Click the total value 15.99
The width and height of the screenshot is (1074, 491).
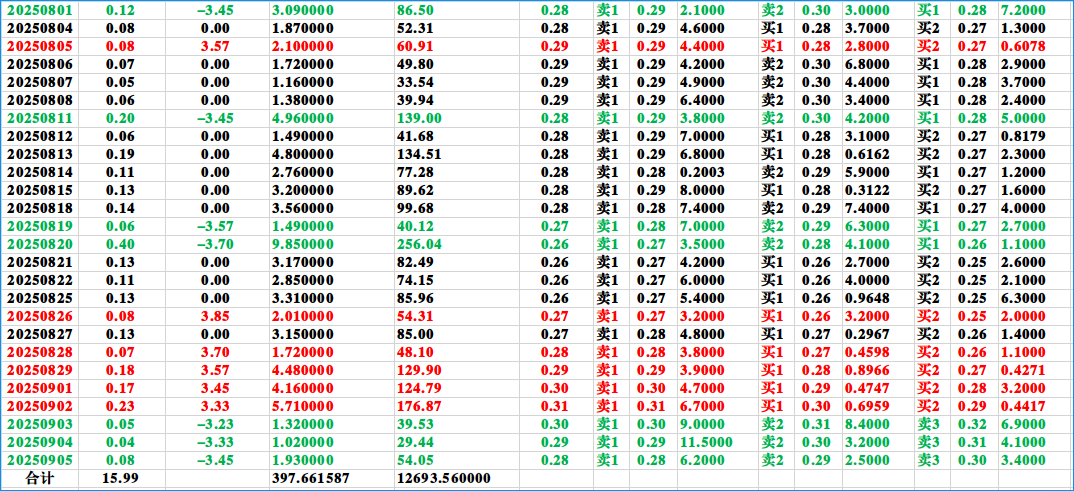click(x=123, y=478)
